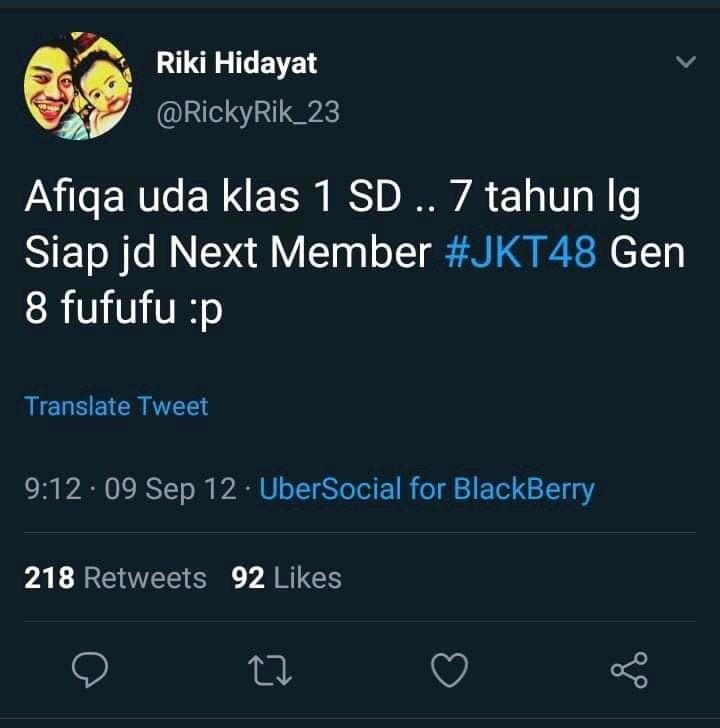The height and width of the screenshot is (728, 720).
Task: Click the 09 Sep 12 tweet date
Action: (x=170, y=489)
